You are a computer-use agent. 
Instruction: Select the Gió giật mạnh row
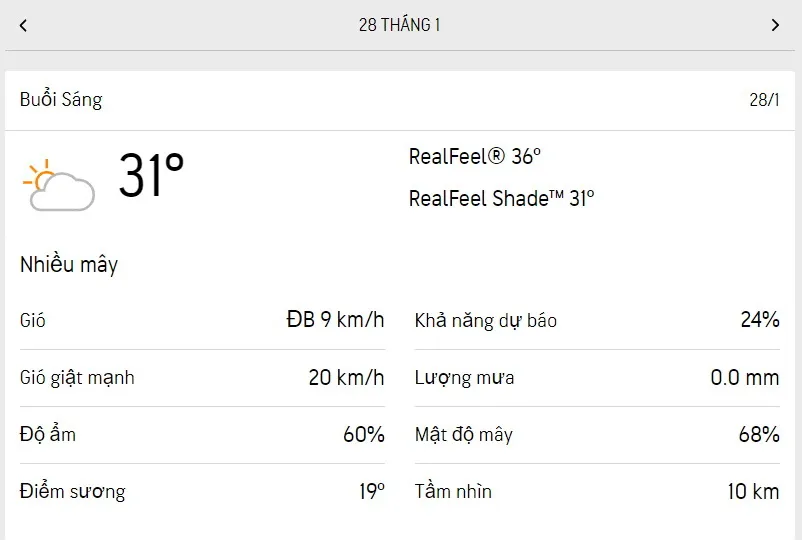click(x=202, y=378)
